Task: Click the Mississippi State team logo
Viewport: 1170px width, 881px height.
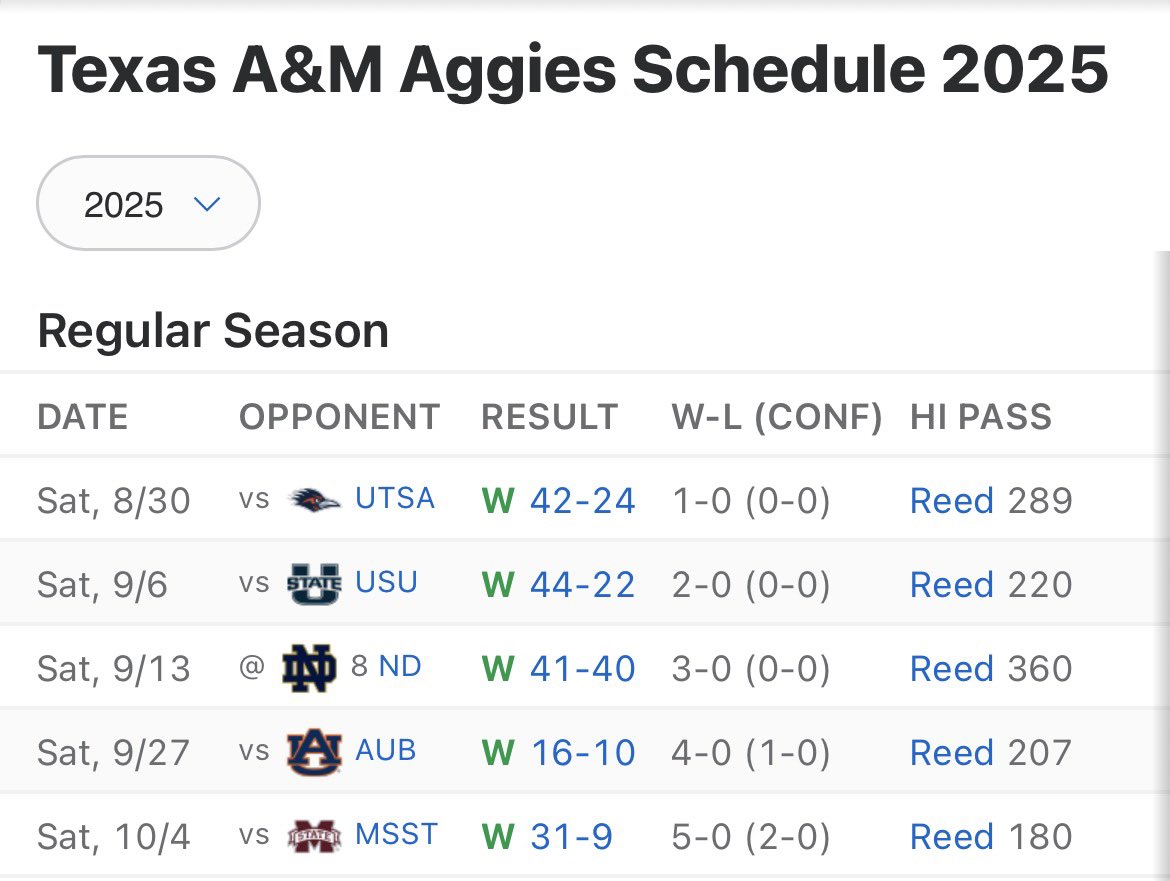Action: (x=314, y=836)
